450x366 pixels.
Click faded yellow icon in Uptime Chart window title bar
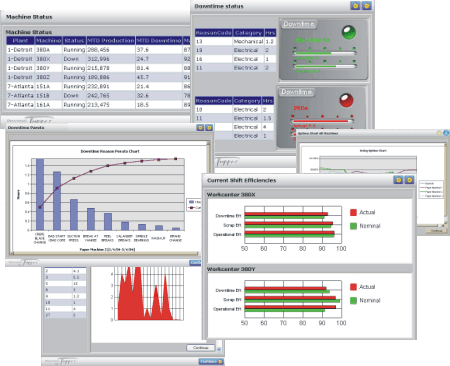(x=439, y=133)
